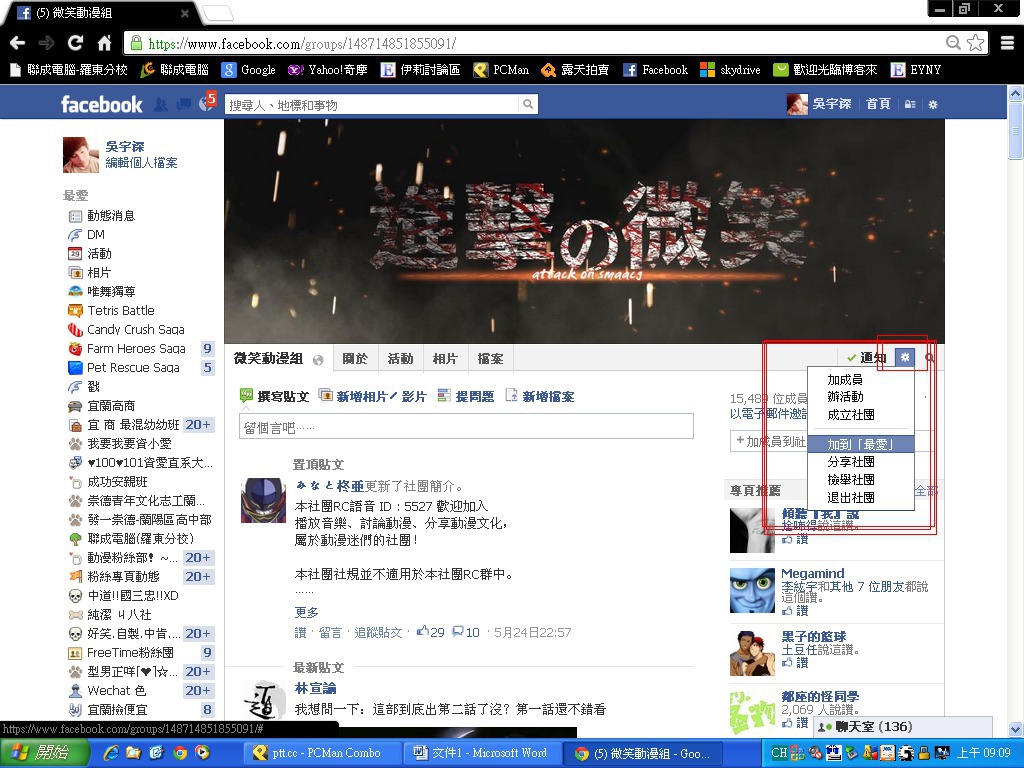Image resolution: width=1024 pixels, height=768 pixels.
Task: Open the skydrive bookmark
Action: click(x=730, y=70)
